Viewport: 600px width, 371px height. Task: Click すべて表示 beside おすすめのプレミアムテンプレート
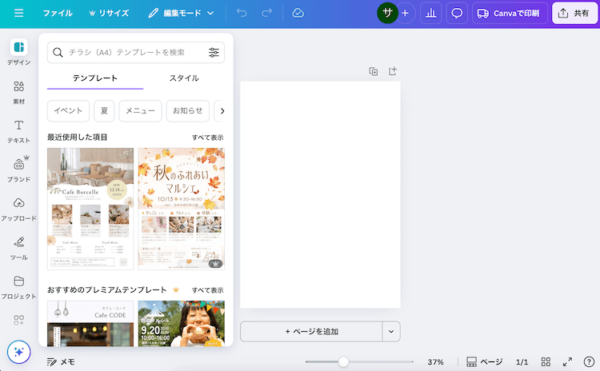click(x=207, y=290)
